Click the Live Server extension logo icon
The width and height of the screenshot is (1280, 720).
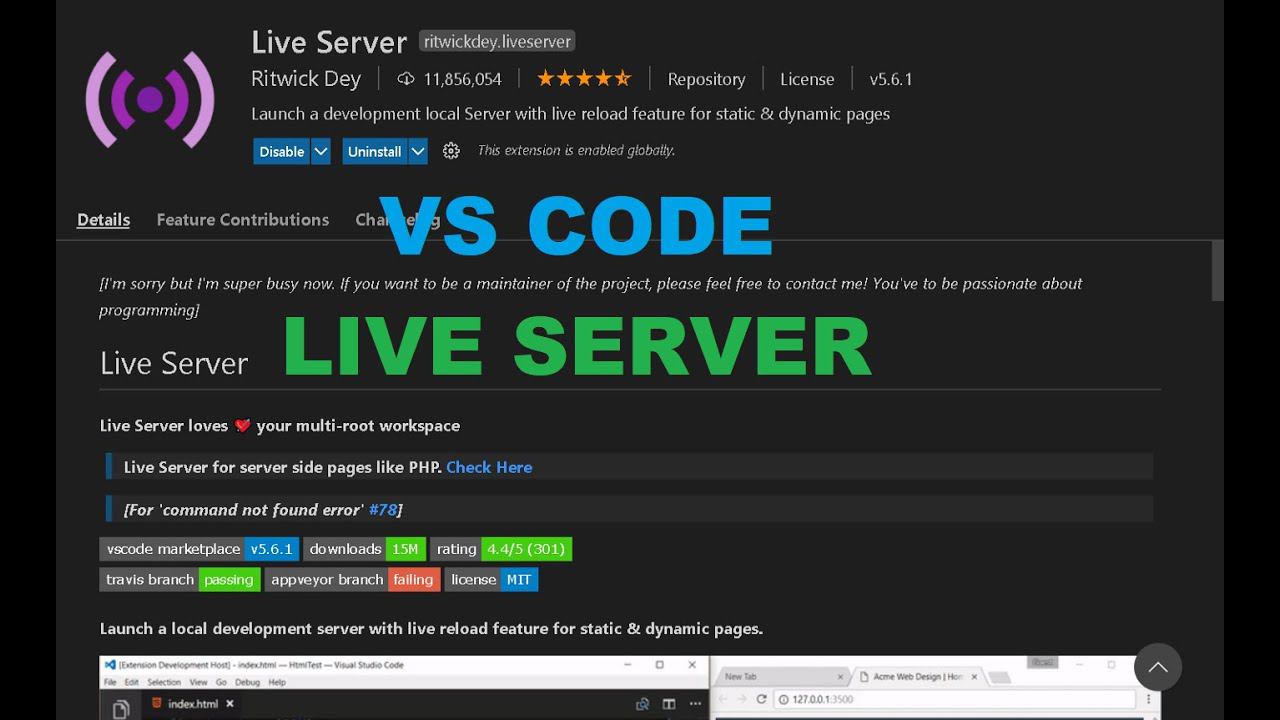click(x=150, y=99)
